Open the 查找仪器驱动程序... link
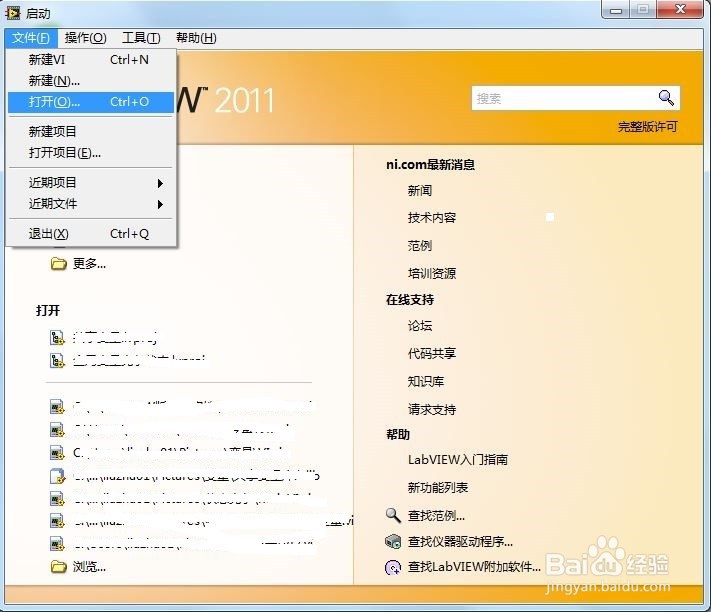711x612 pixels. [460, 541]
